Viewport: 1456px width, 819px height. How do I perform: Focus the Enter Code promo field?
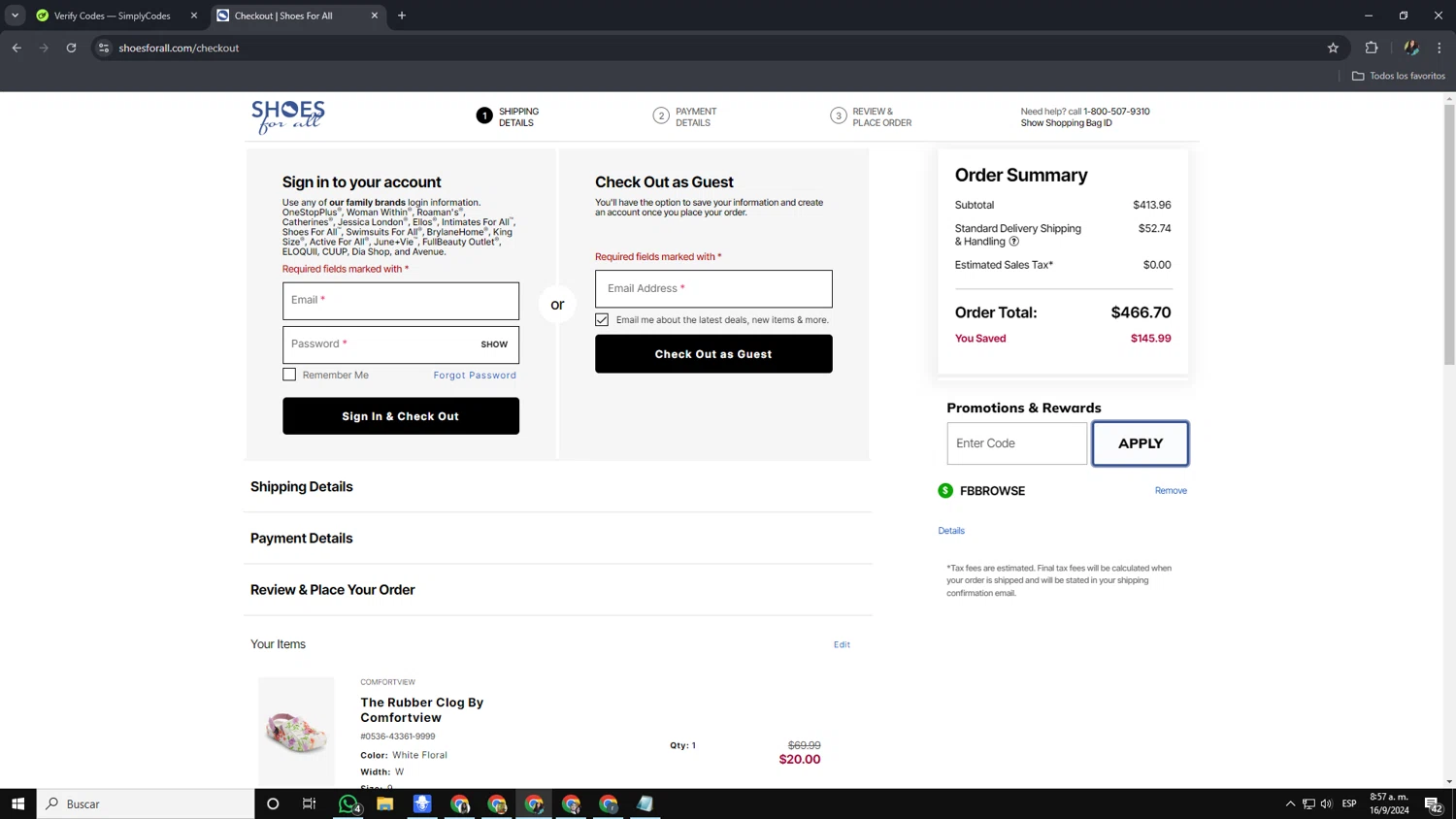(1017, 443)
